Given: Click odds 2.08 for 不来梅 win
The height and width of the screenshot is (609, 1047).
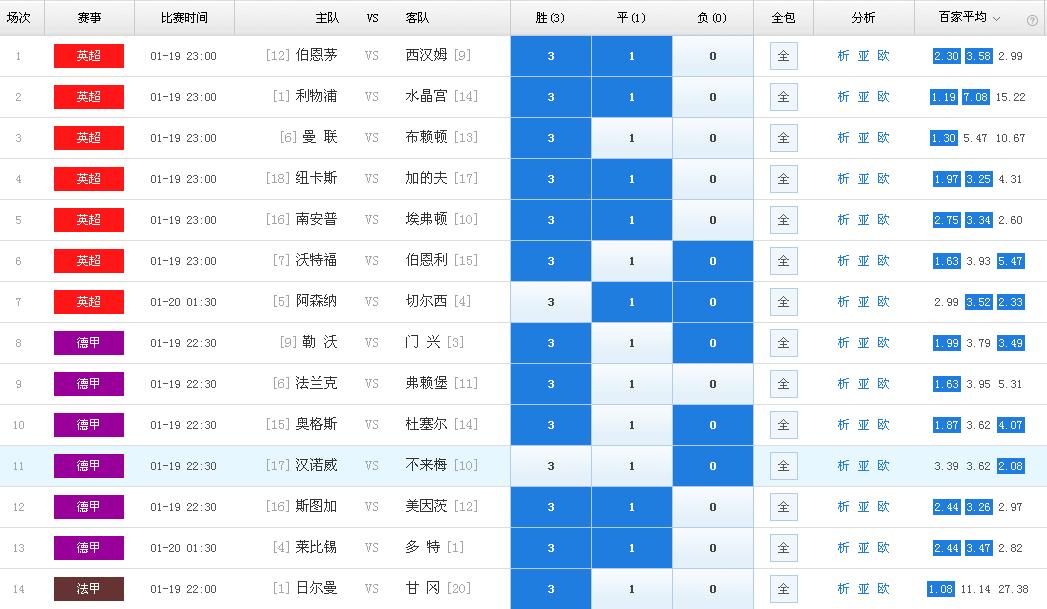Looking at the screenshot, I should click(x=1010, y=466).
